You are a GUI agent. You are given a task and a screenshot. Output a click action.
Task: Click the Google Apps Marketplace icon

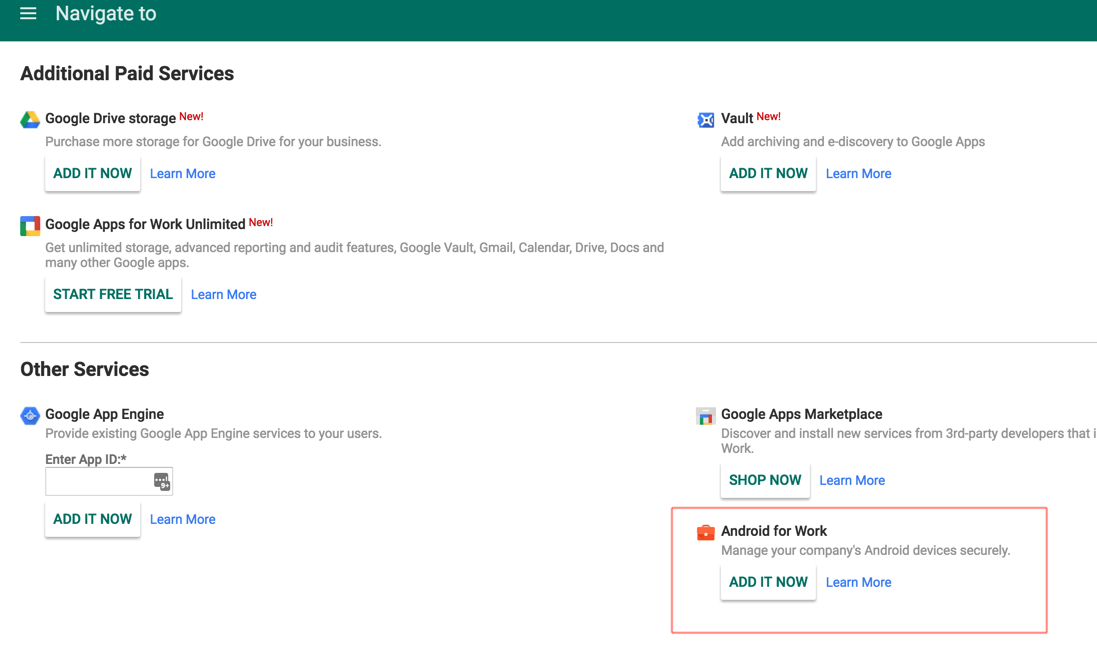(706, 416)
